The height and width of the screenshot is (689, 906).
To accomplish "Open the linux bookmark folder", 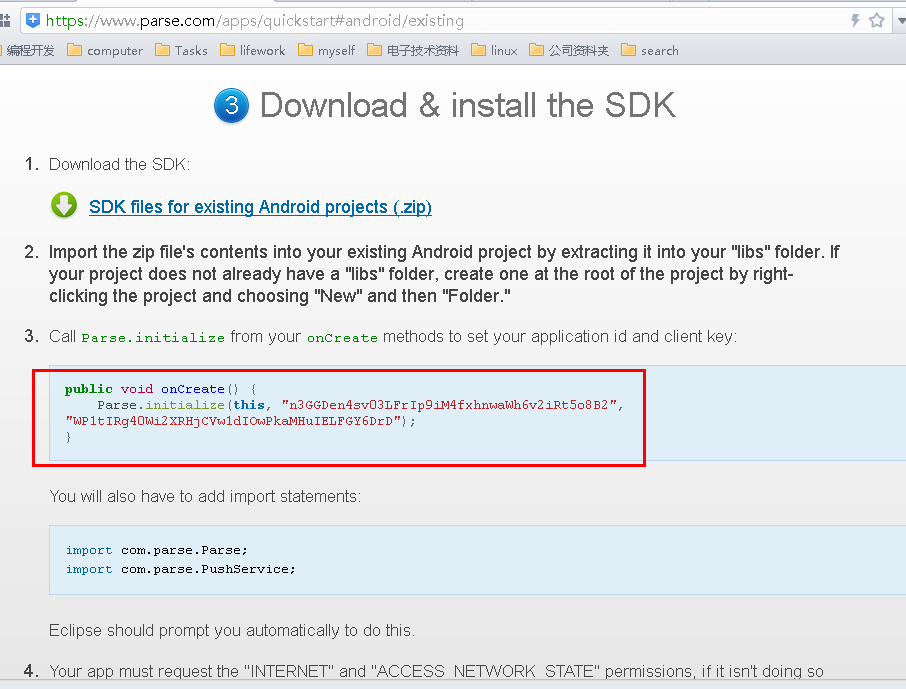I will click(x=494, y=51).
